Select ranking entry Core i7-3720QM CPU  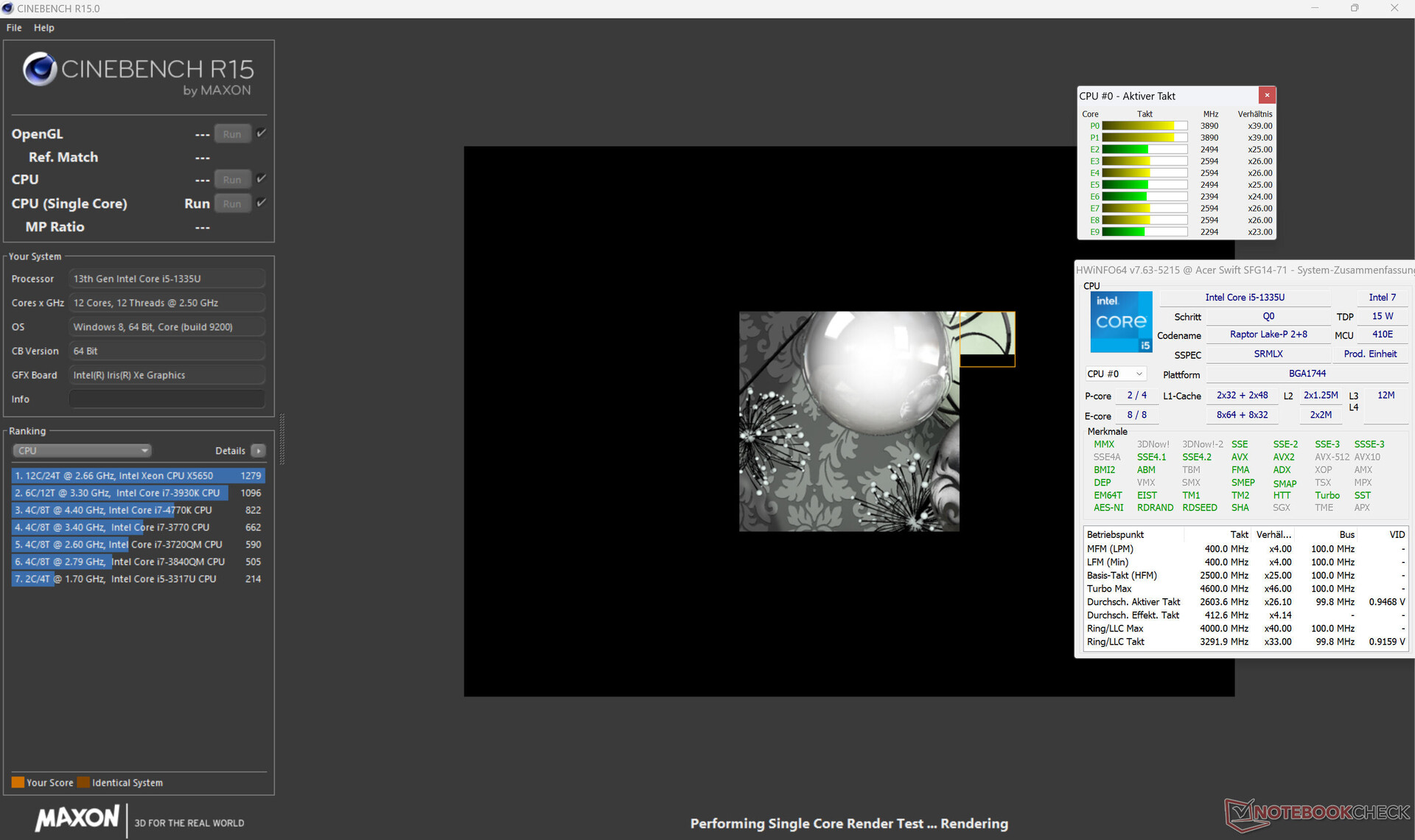(x=138, y=545)
